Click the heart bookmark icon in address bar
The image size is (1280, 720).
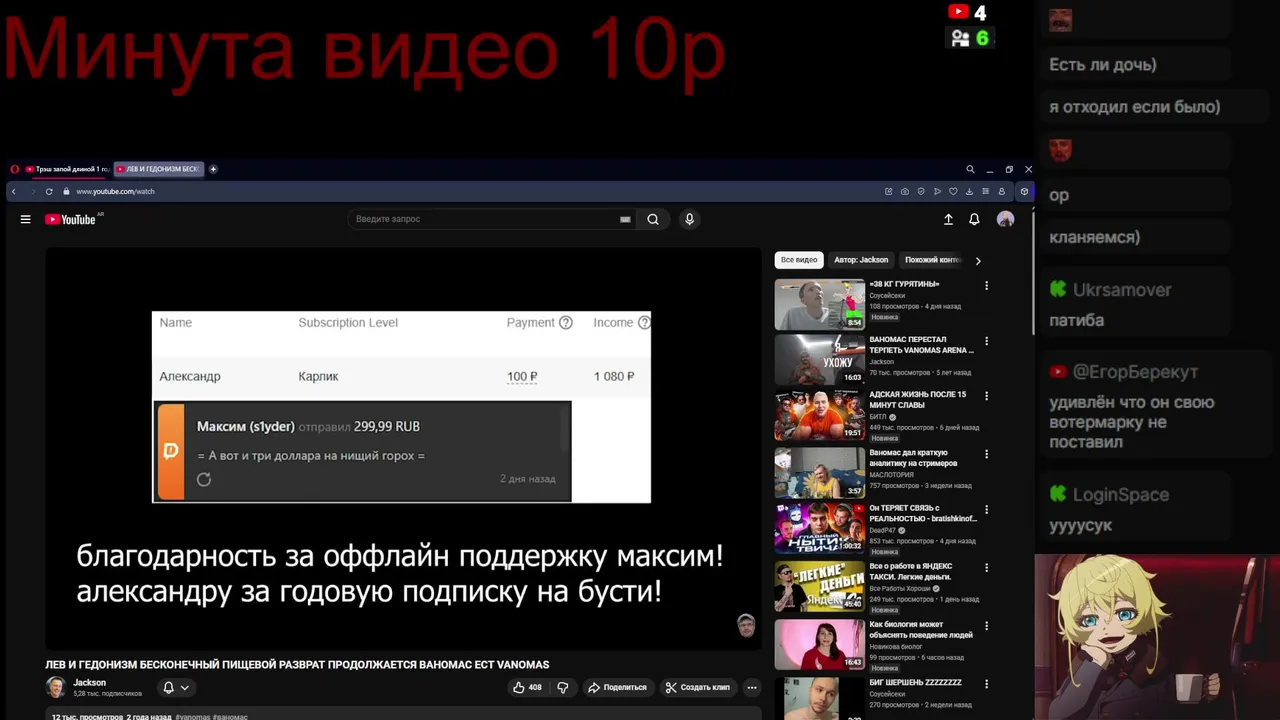pos(953,191)
